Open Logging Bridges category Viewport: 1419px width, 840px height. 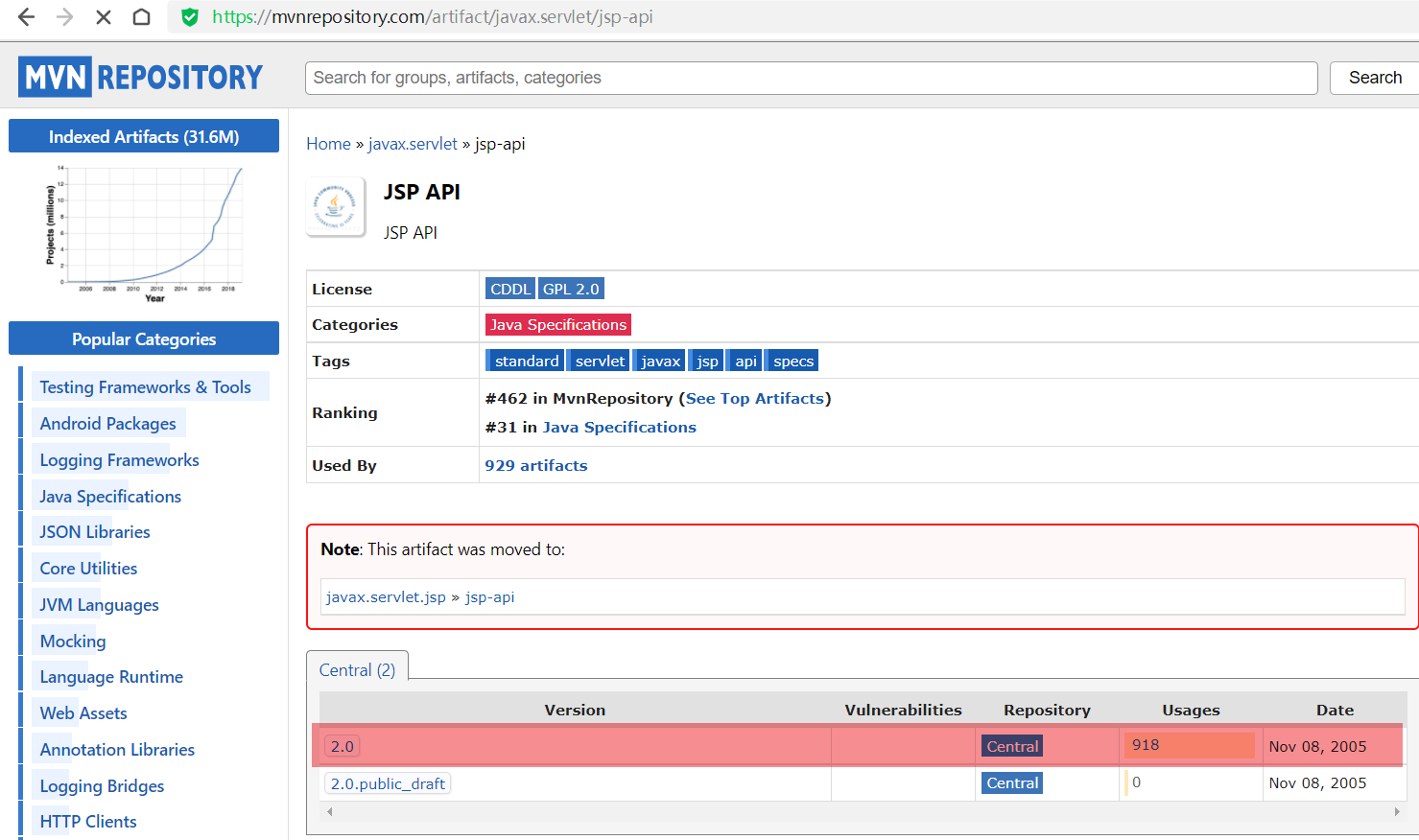tap(102, 785)
